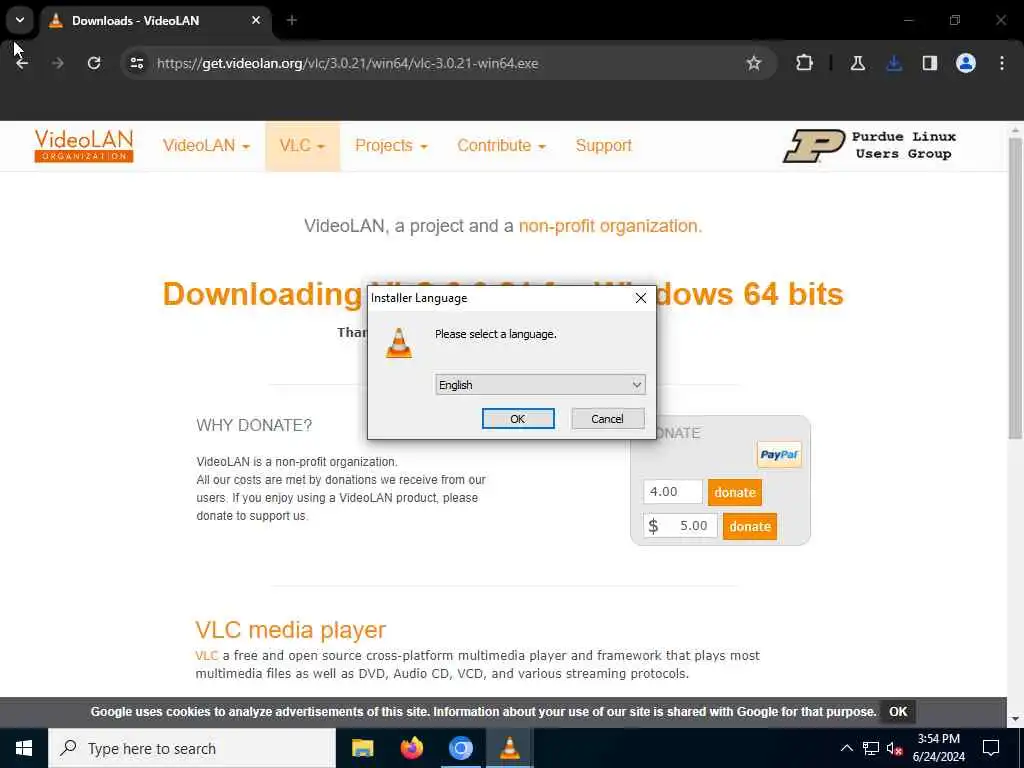Show Chrome downloads list

click(894, 63)
